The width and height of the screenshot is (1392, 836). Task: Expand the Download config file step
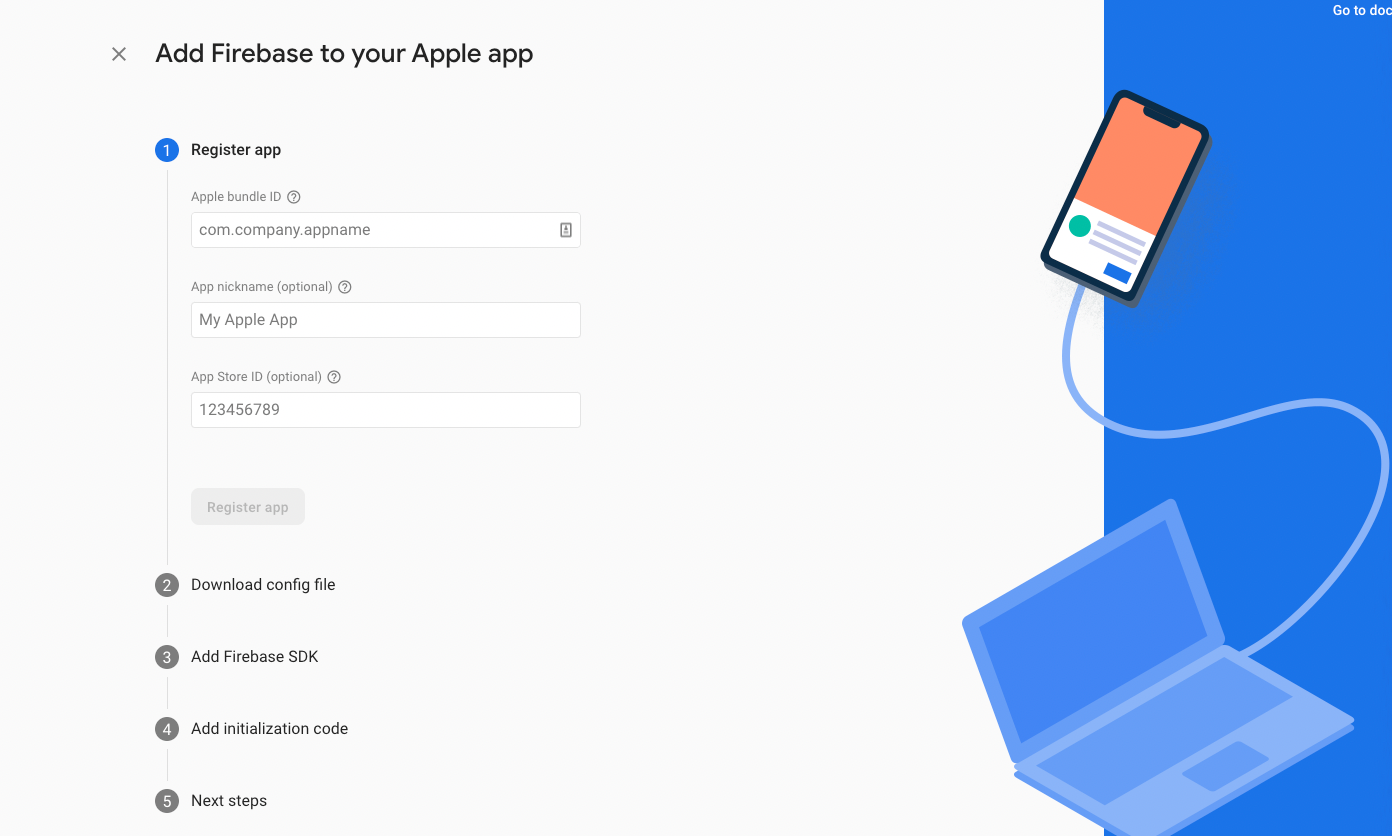coord(263,585)
